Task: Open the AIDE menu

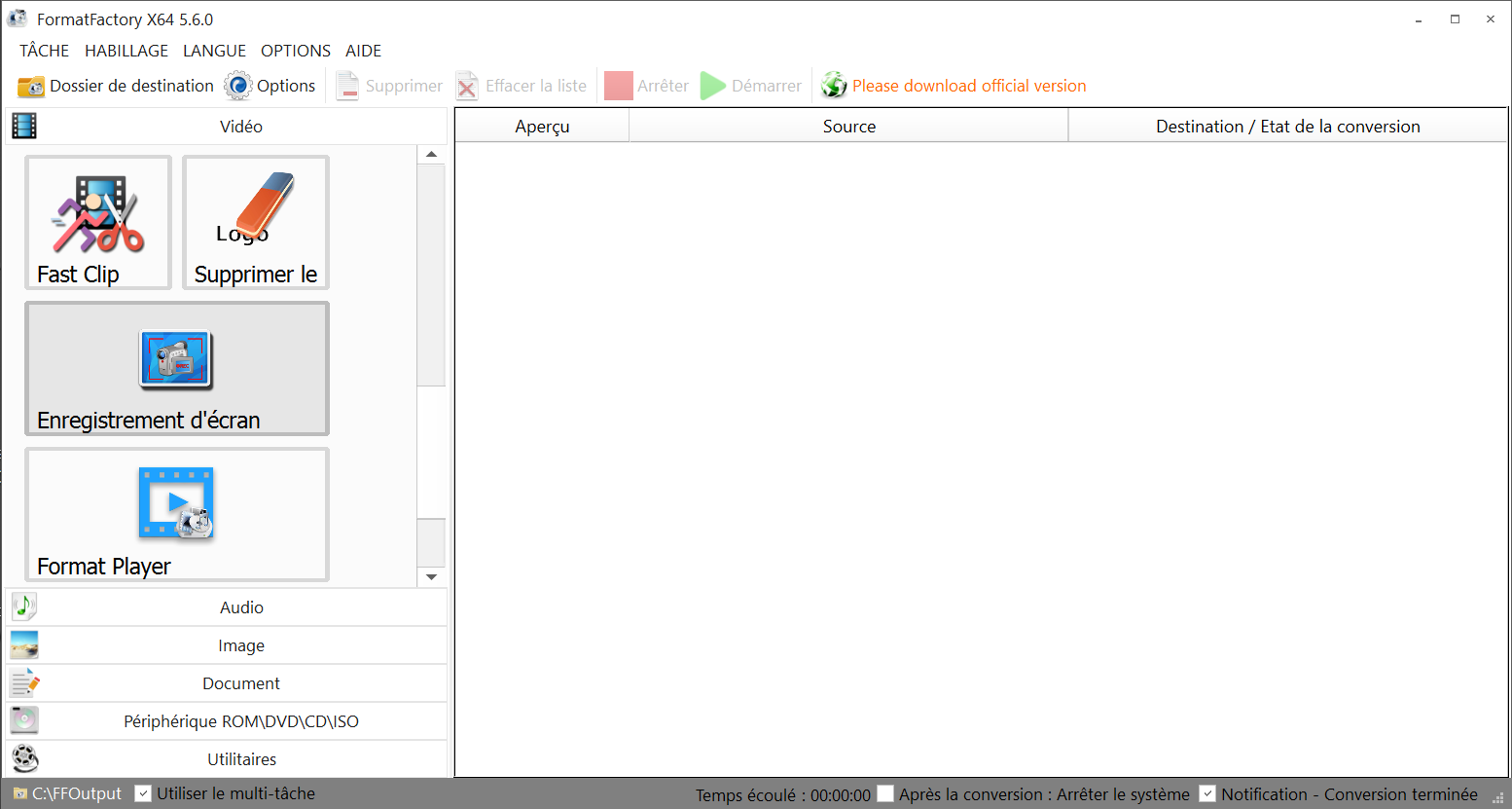Action: coord(364,51)
